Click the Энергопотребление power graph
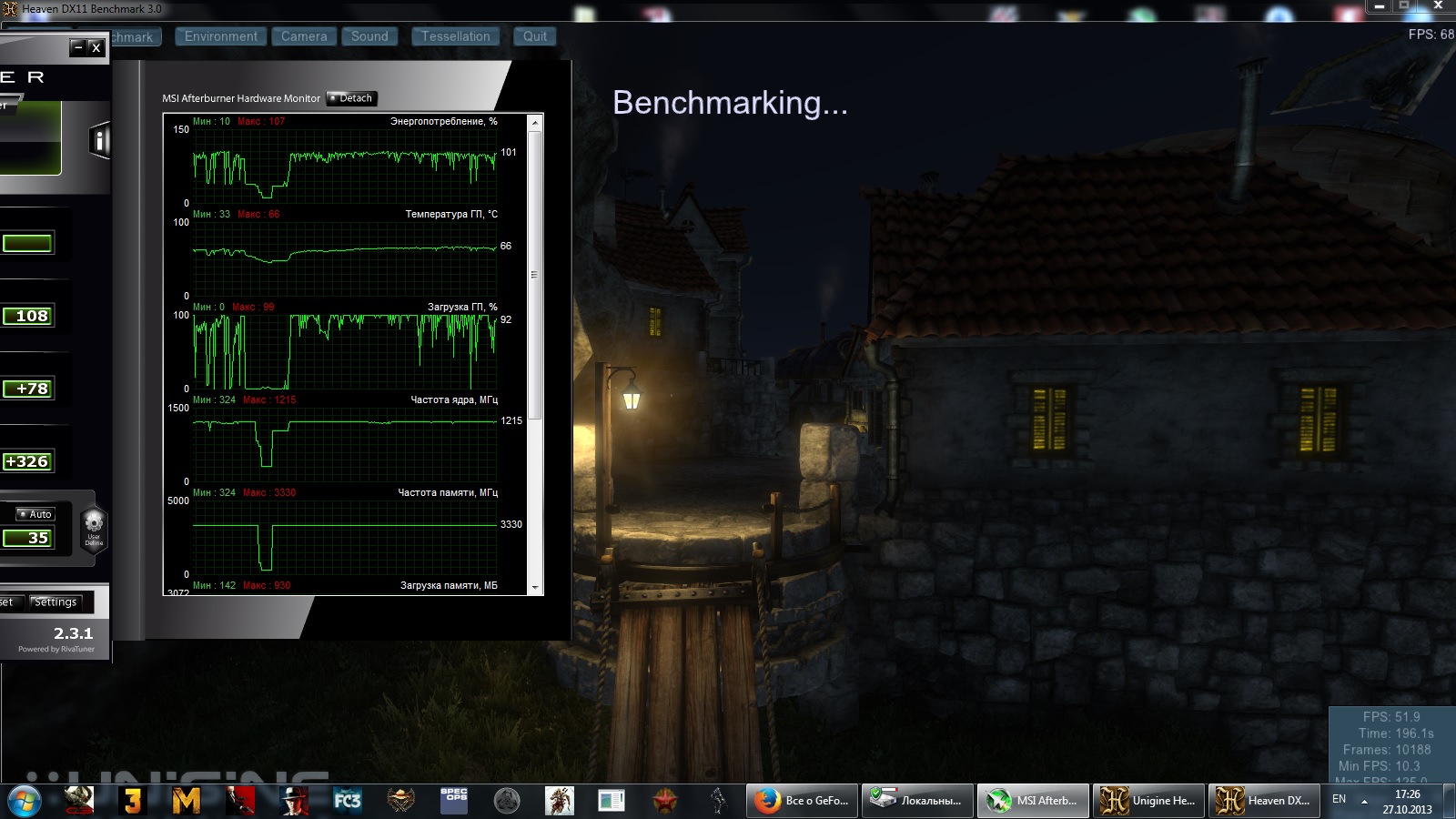 (x=345, y=166)
